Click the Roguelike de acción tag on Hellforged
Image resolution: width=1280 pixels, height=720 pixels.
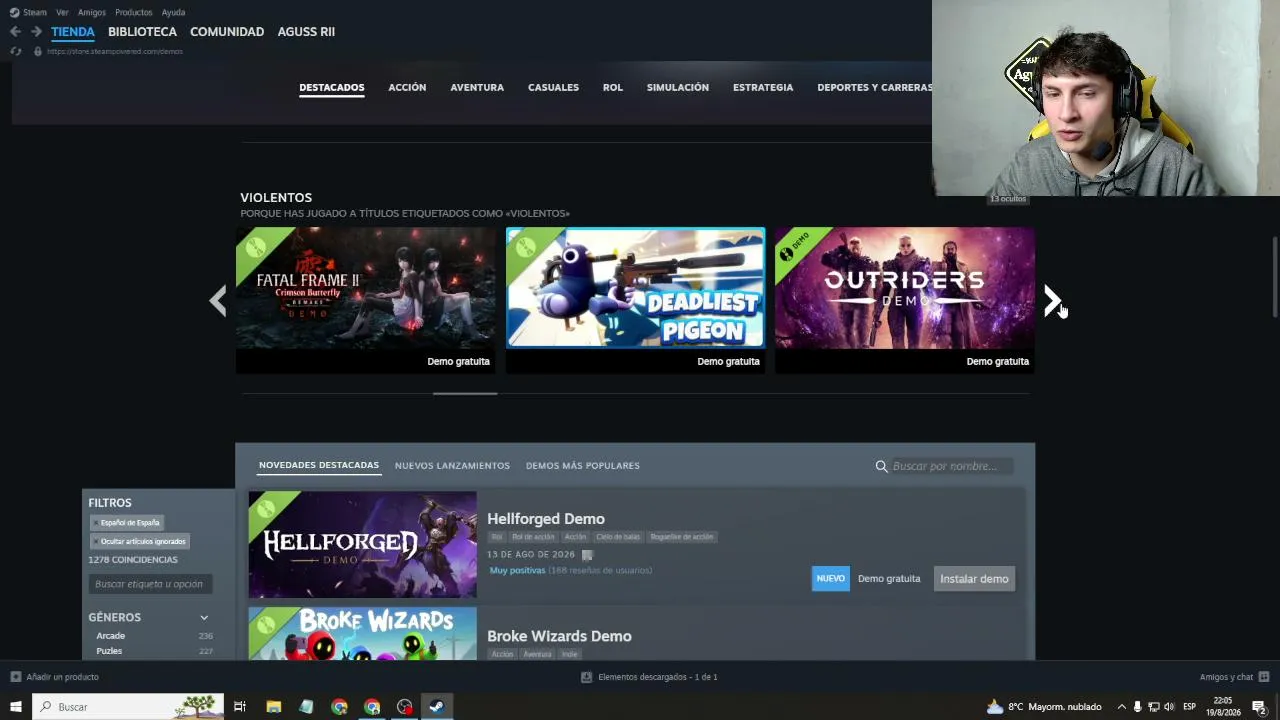(682, 537)
